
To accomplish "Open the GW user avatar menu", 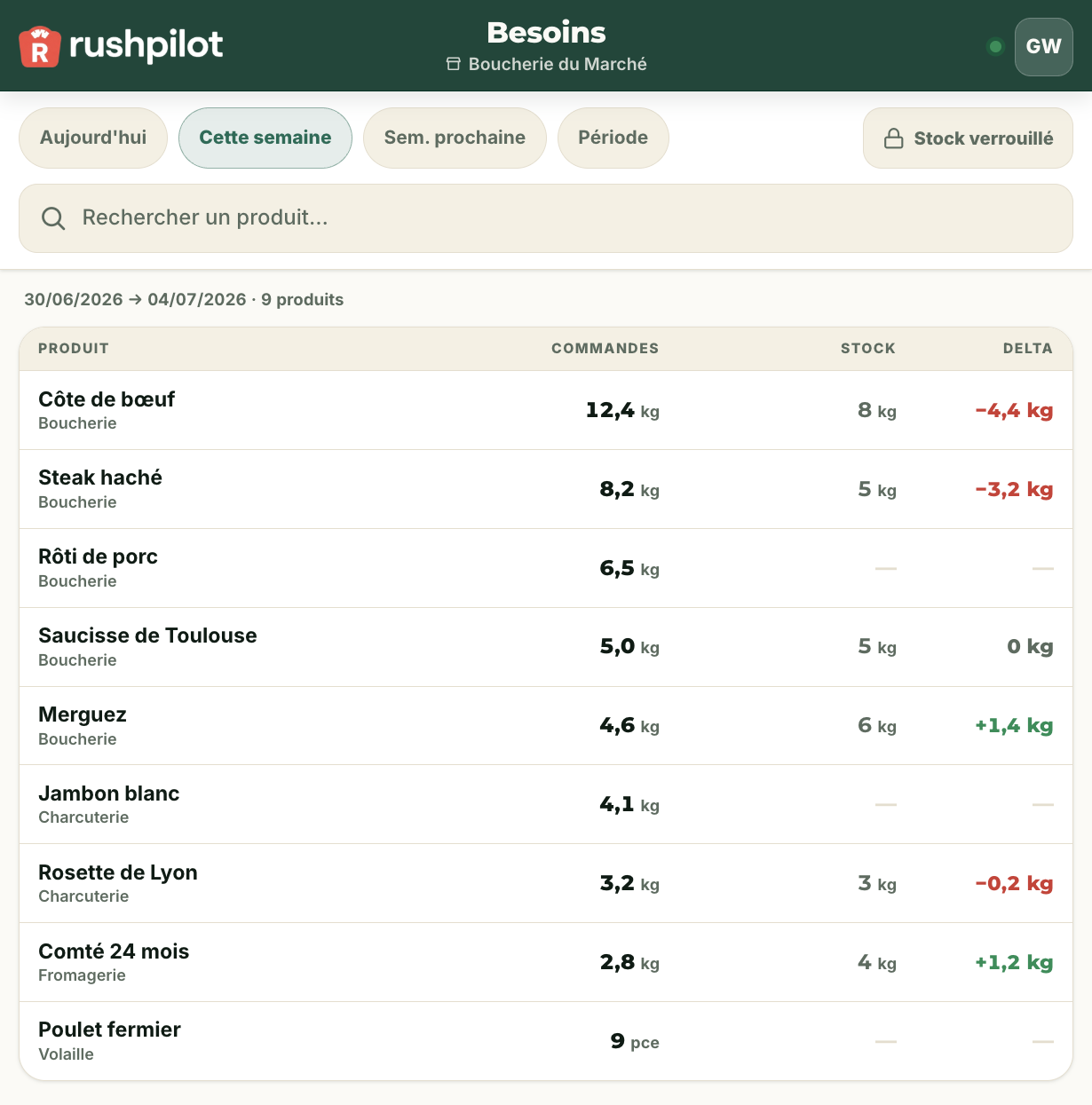I will point(1044,46).
